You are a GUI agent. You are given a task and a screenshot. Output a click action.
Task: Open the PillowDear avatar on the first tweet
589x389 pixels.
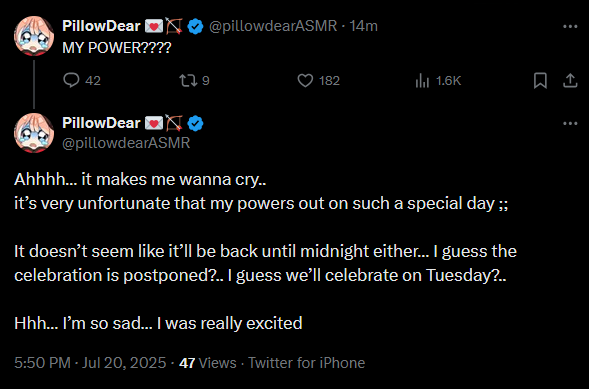pos(34,36)
